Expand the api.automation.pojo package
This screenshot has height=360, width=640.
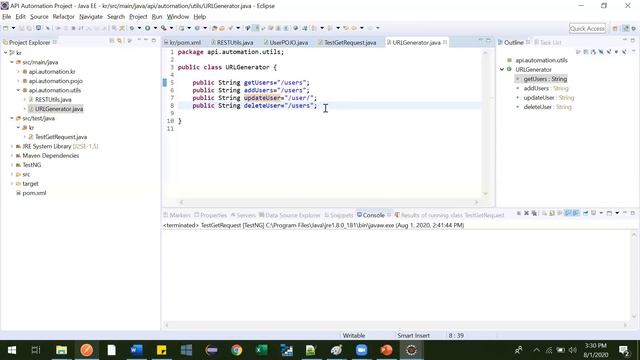tap(18, 81)
